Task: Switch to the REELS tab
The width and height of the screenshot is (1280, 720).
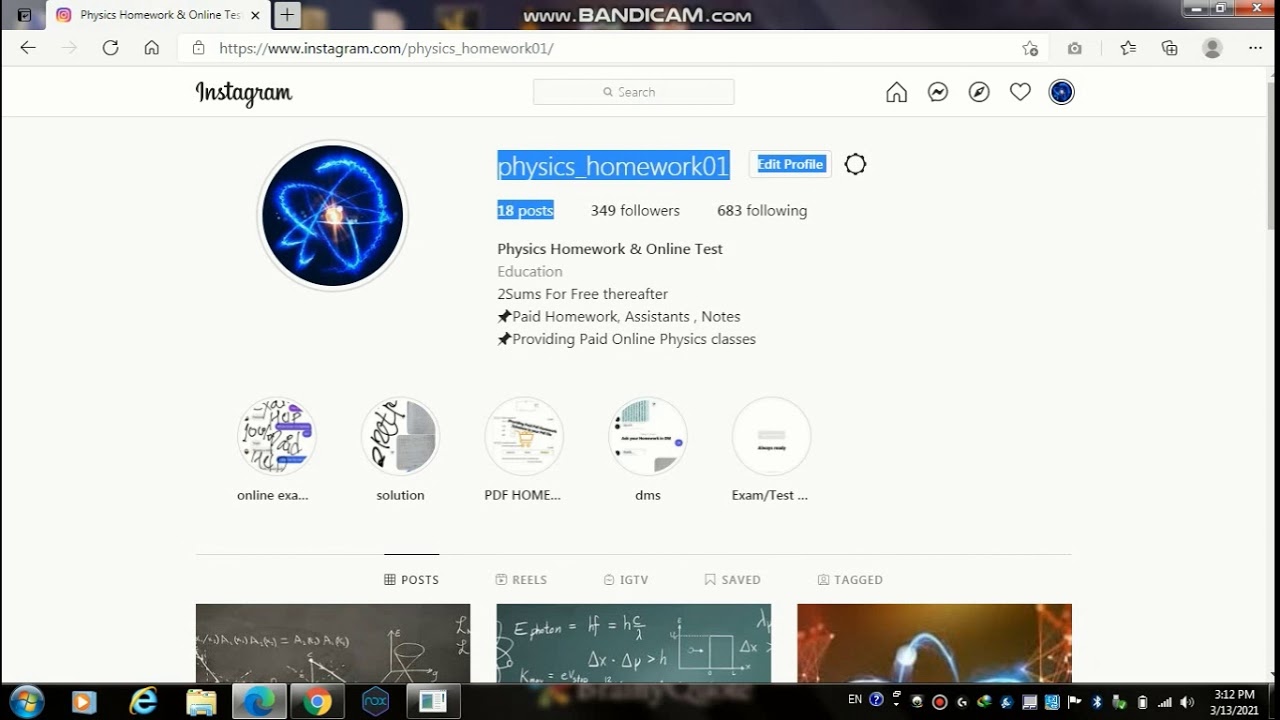Action: pyautogui.click(x=521, y=580)
